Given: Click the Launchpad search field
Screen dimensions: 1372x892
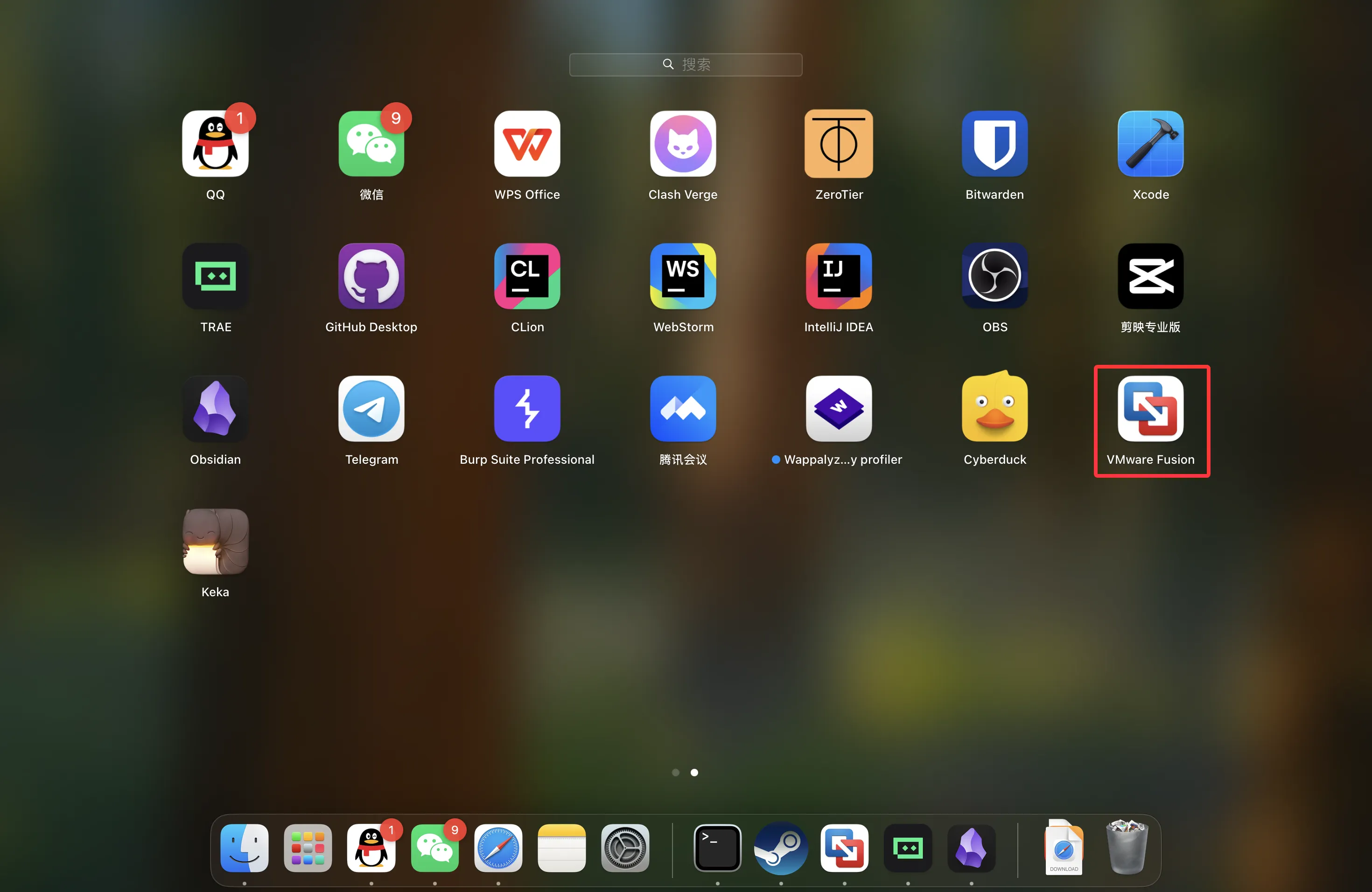Looking at the screenshot, I should (x=686, y=64).
